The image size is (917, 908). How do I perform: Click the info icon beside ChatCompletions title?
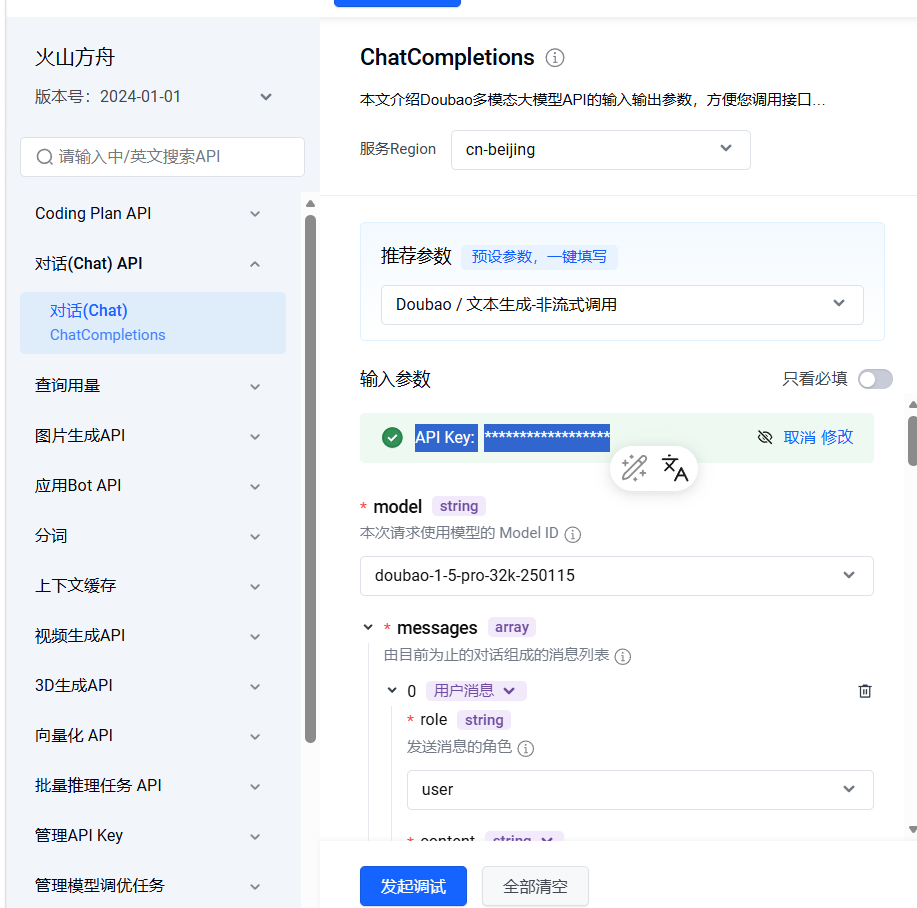pos(554,58)
